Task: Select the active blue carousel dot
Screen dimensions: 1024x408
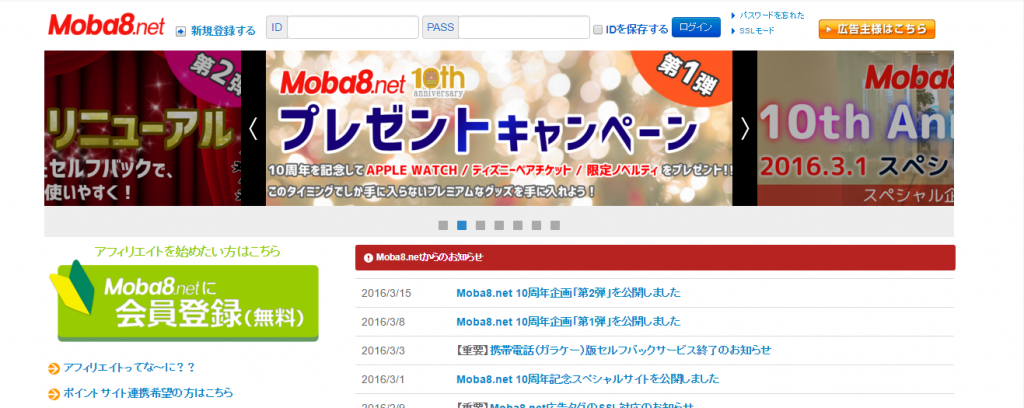Action: pyautogui.click(x=462, y=225)
